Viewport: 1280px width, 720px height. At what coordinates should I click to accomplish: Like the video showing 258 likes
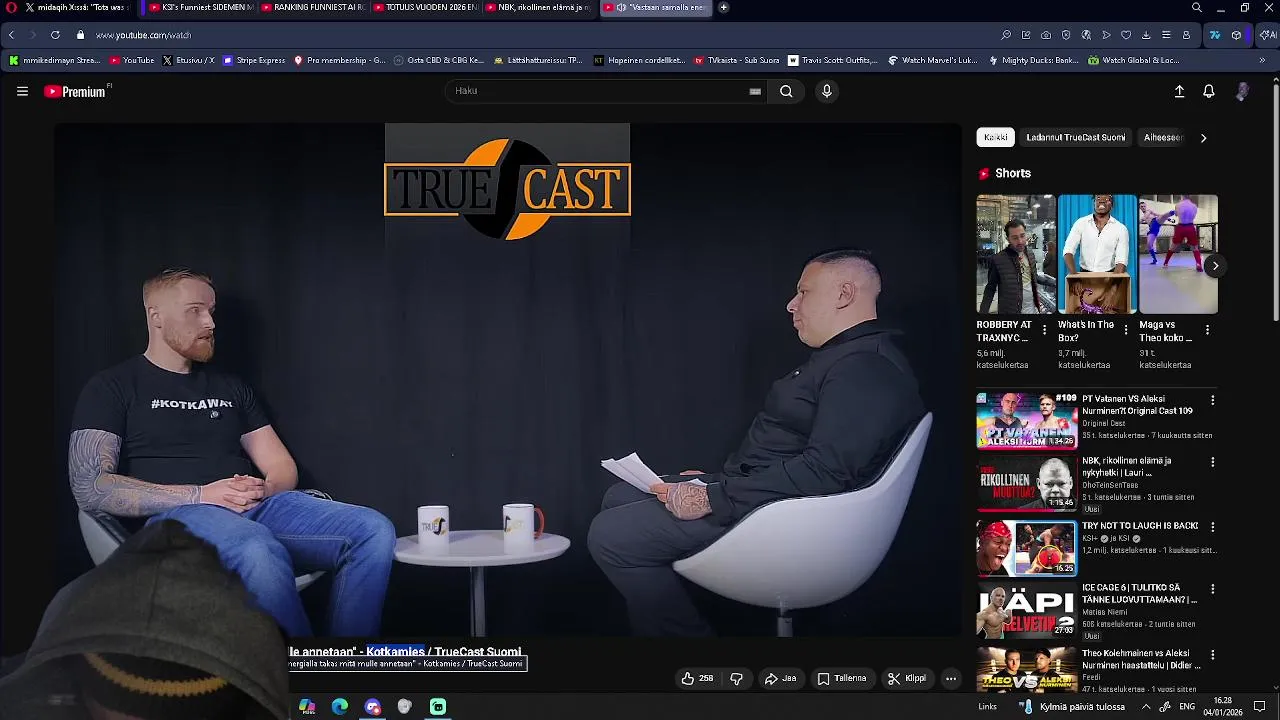pos(697,678)
